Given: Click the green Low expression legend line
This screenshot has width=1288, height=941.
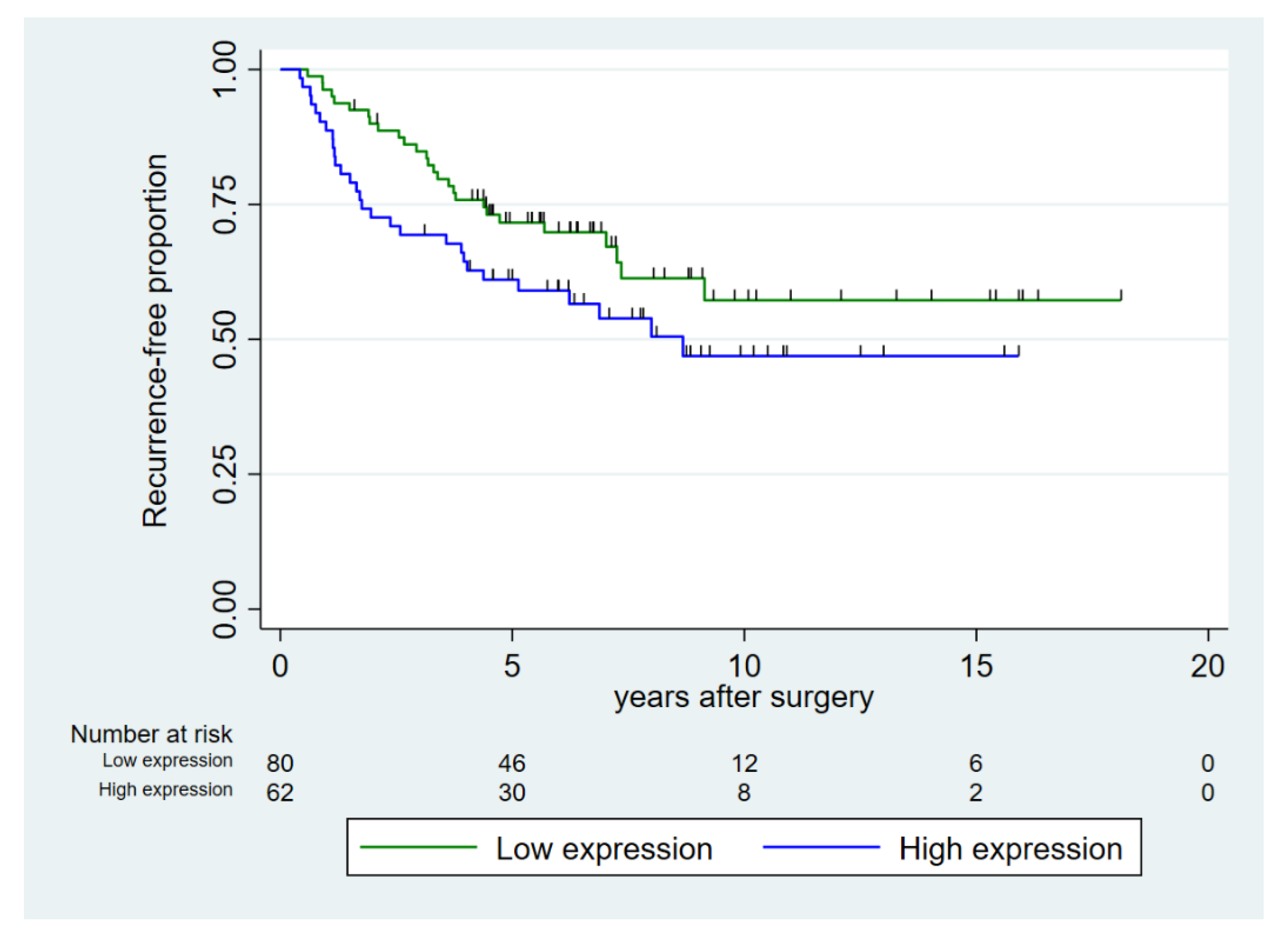Looking at the screenshot, I should [x=419, y=847].
